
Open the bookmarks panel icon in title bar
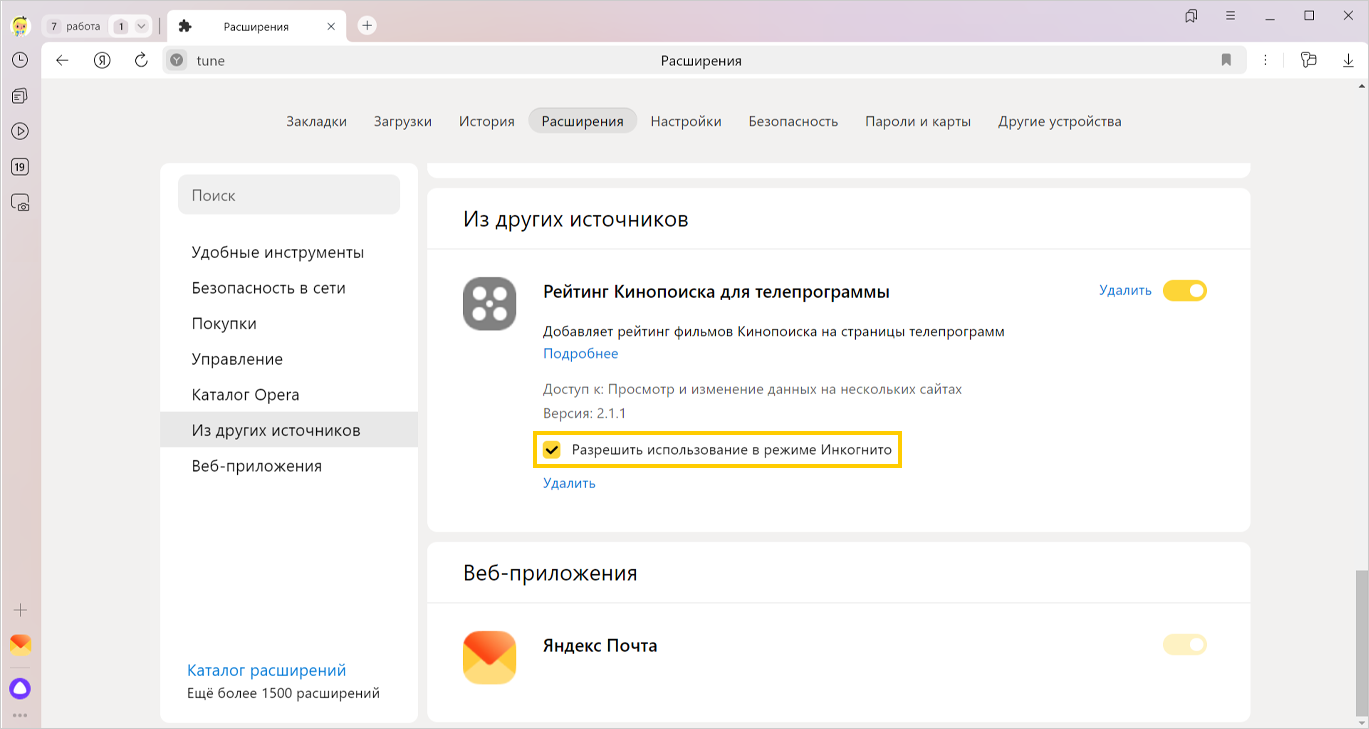point(1191,16)
